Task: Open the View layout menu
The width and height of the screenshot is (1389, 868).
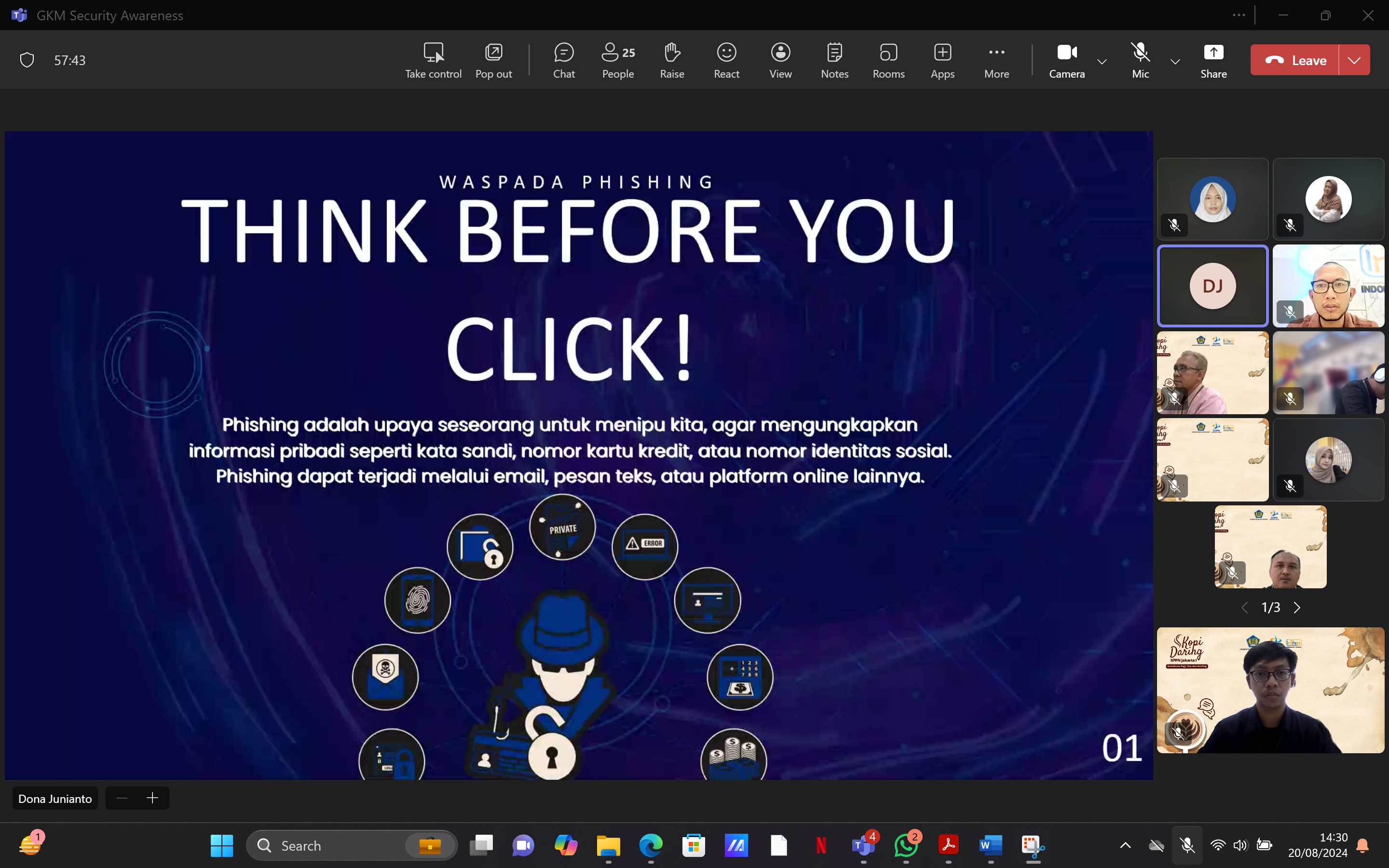Action: pyautogui.click(x=780, y=60)
